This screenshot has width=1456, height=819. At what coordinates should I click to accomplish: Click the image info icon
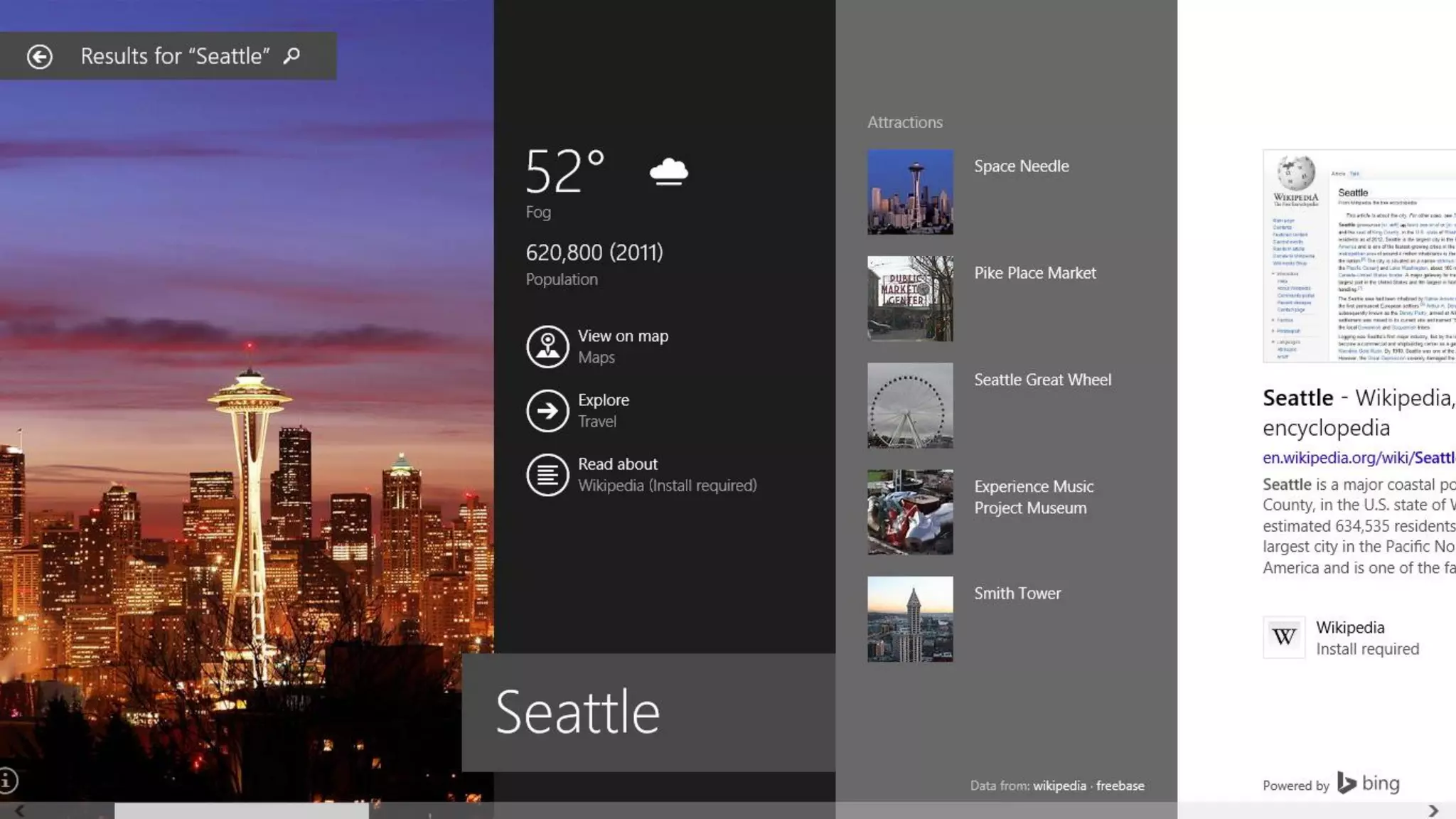click(8, 781)
